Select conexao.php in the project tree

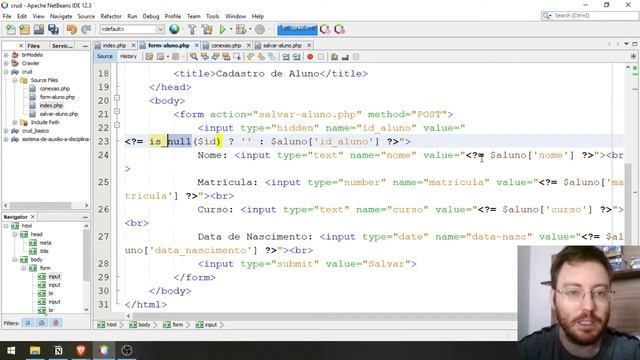55,89
